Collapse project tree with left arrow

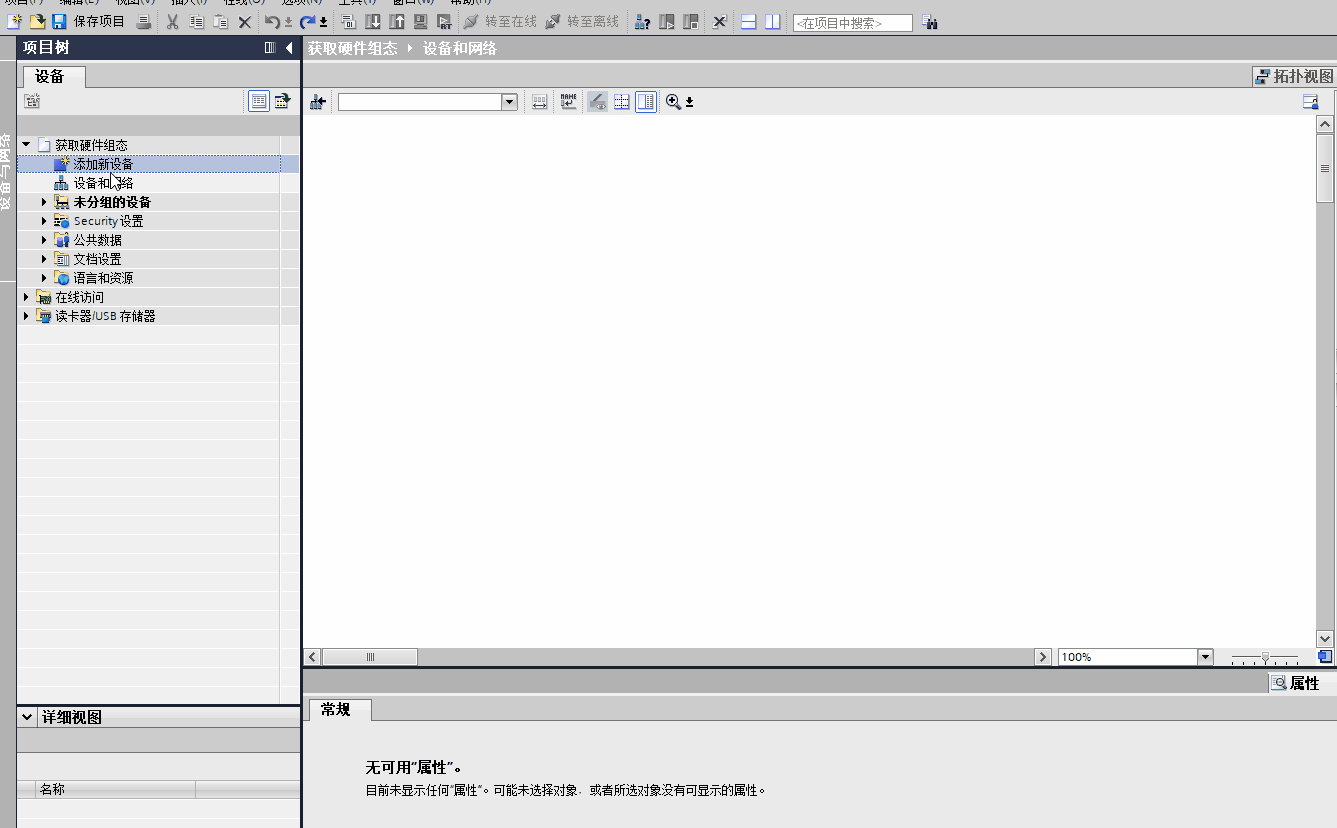289,48
